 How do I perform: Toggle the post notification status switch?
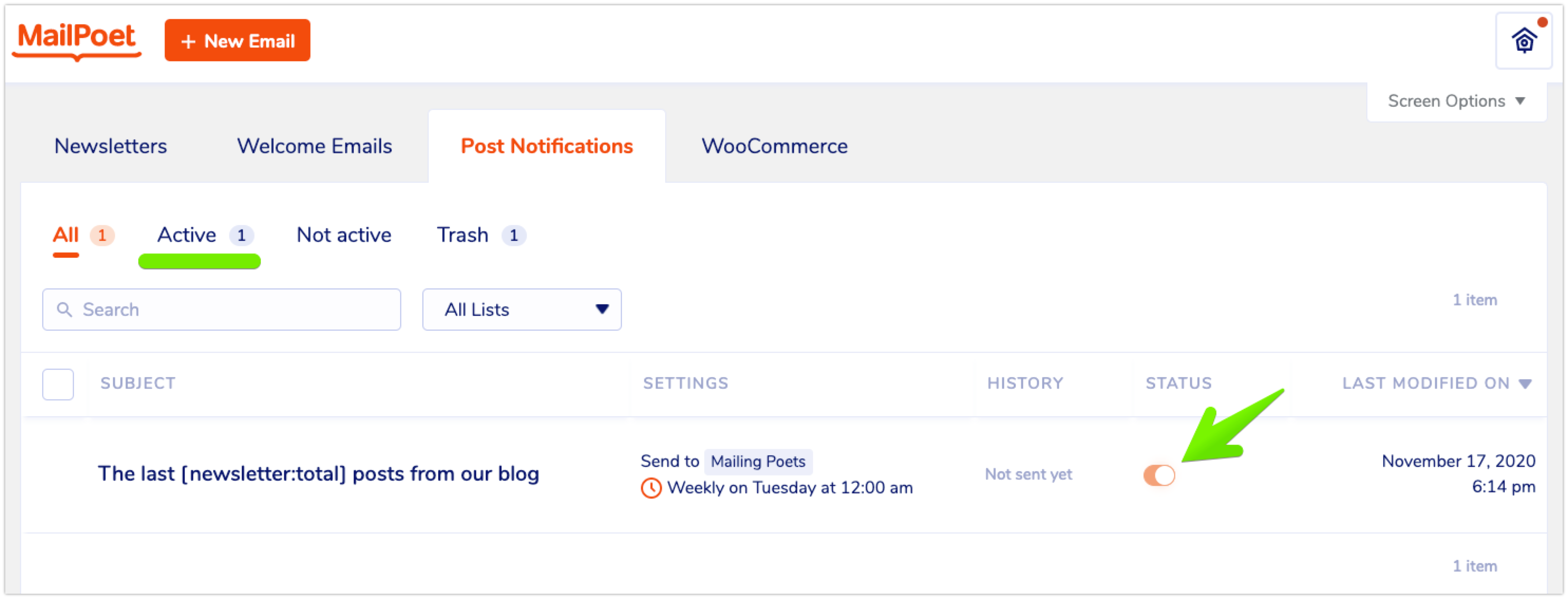click(1159, 475)
